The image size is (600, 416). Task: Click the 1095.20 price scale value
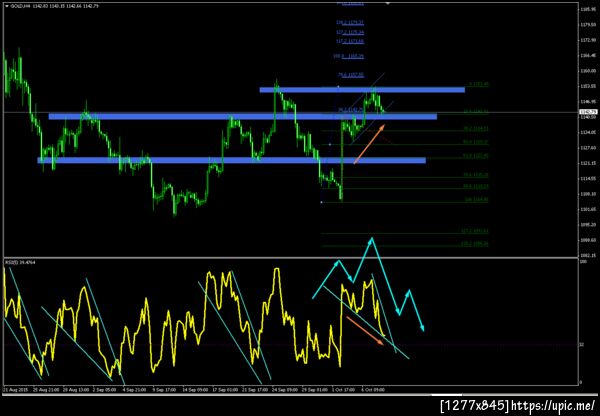(589, 225)
